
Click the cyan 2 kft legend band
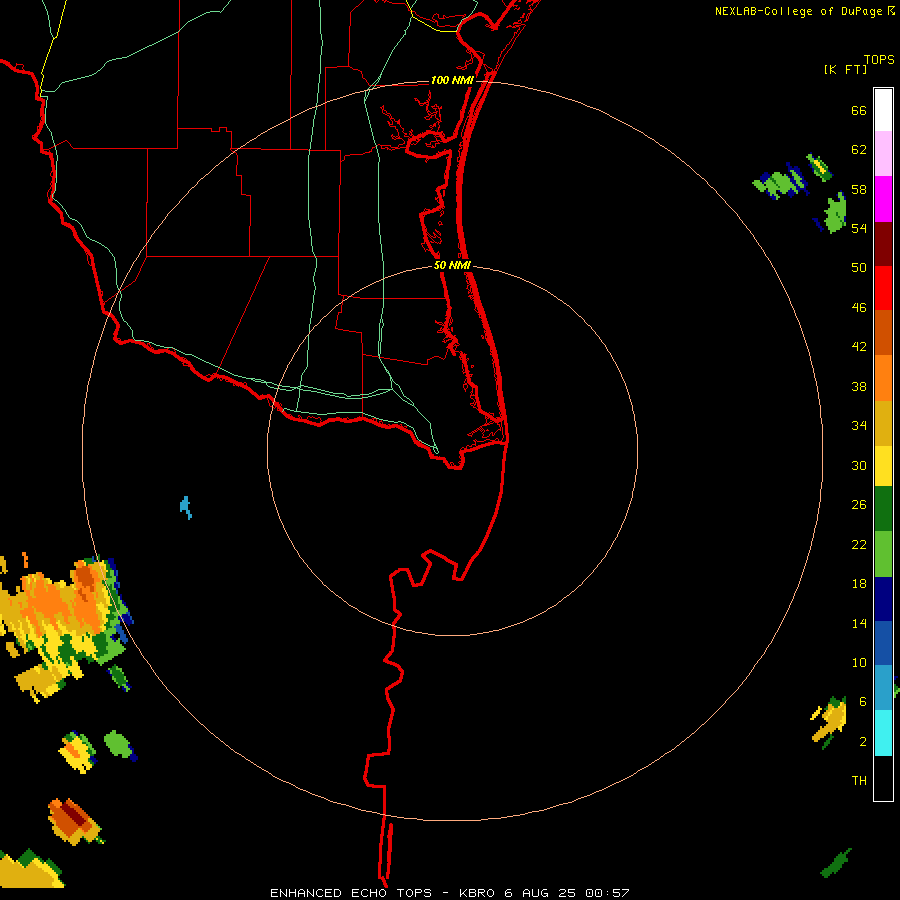coord(883,733)
